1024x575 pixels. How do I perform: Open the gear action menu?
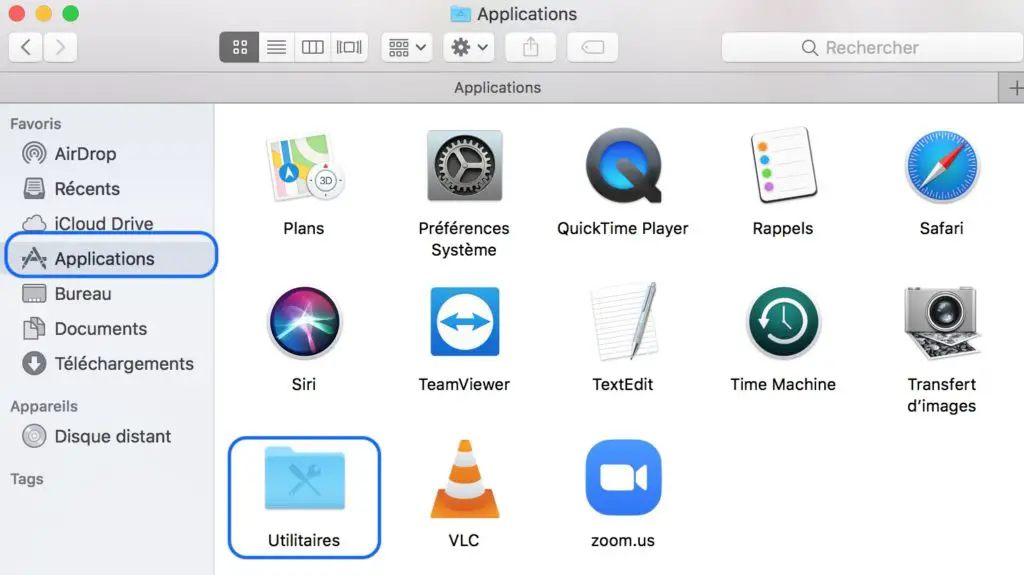click(468, 47)
